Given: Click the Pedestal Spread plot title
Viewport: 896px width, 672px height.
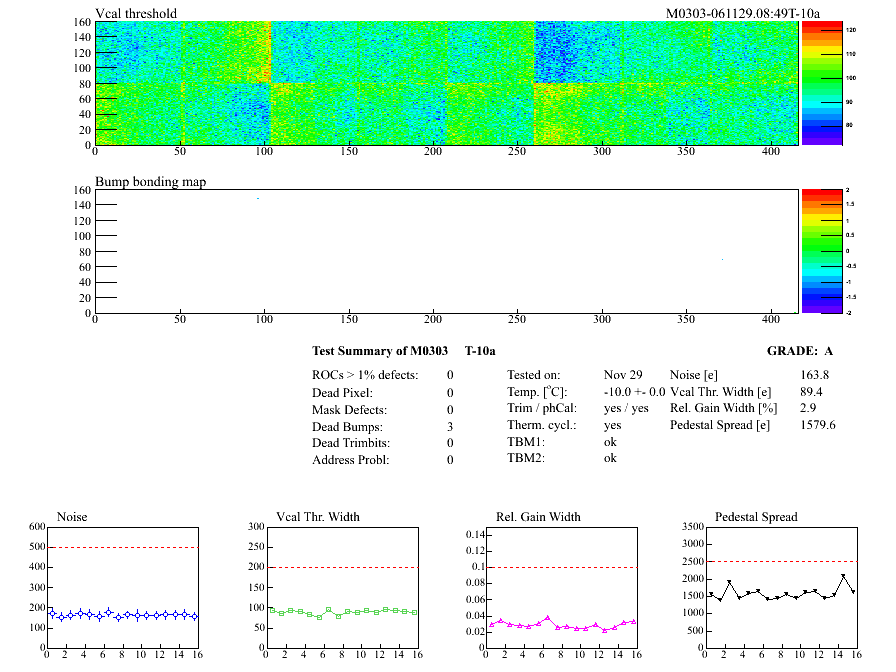Looking at the screenshot, I should pyautogui.click(x=756, y=517).
